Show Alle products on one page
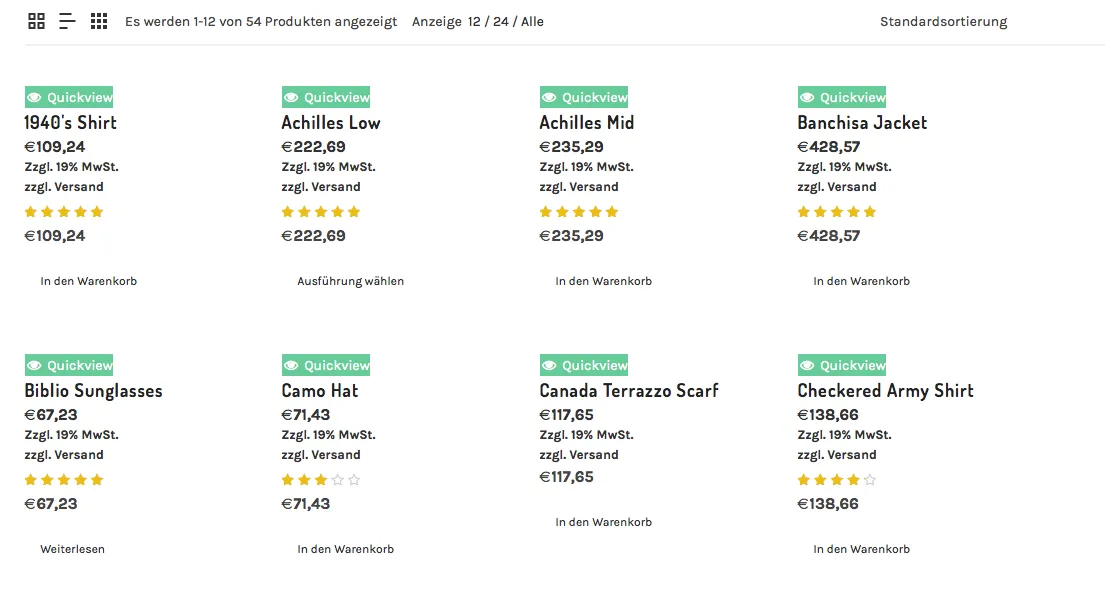The height and width of the screenshot is (591, 1105). 532,22
